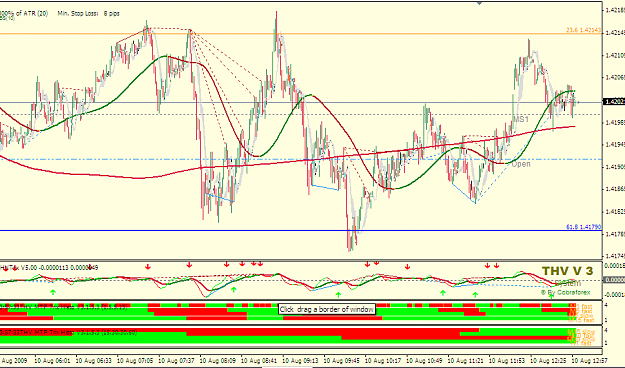Viewport: 625px width, 368px height.
Task: Click the '23.6 1.42143' Fibonacci level label
Action: click(x=584, y=30)
